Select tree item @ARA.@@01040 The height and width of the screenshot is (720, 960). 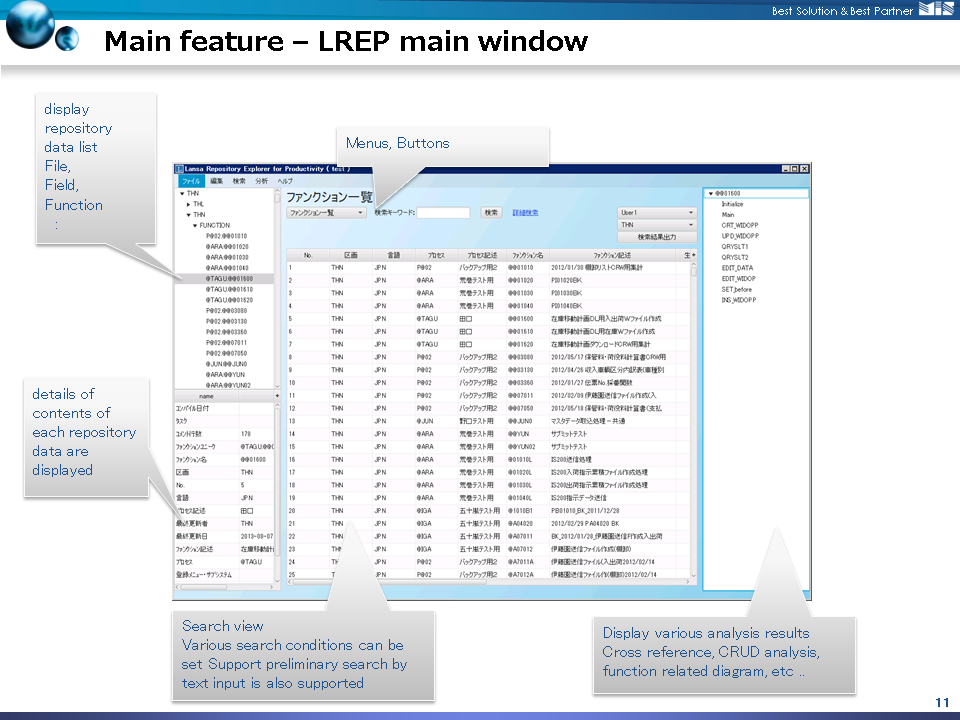coord(227,268)
